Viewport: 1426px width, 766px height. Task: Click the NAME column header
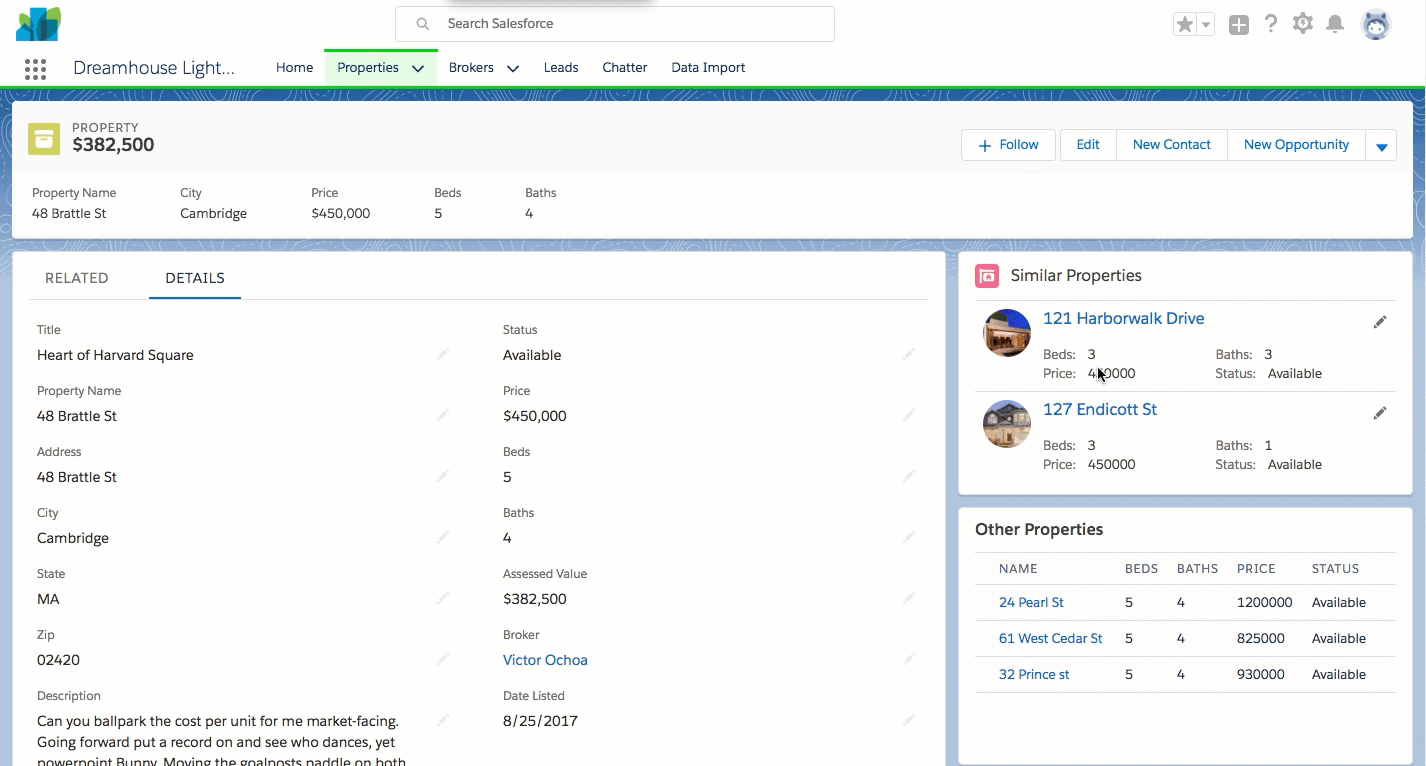click(x=1018, y=568)
